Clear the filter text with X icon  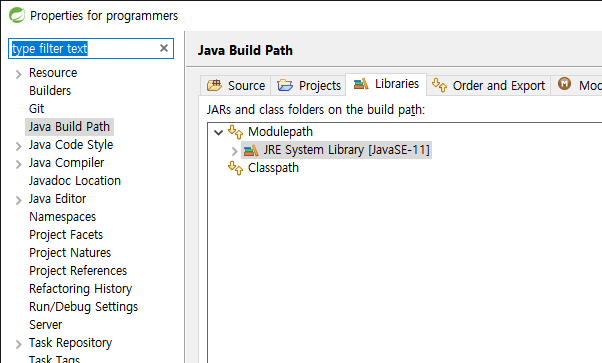coord(164,48)
